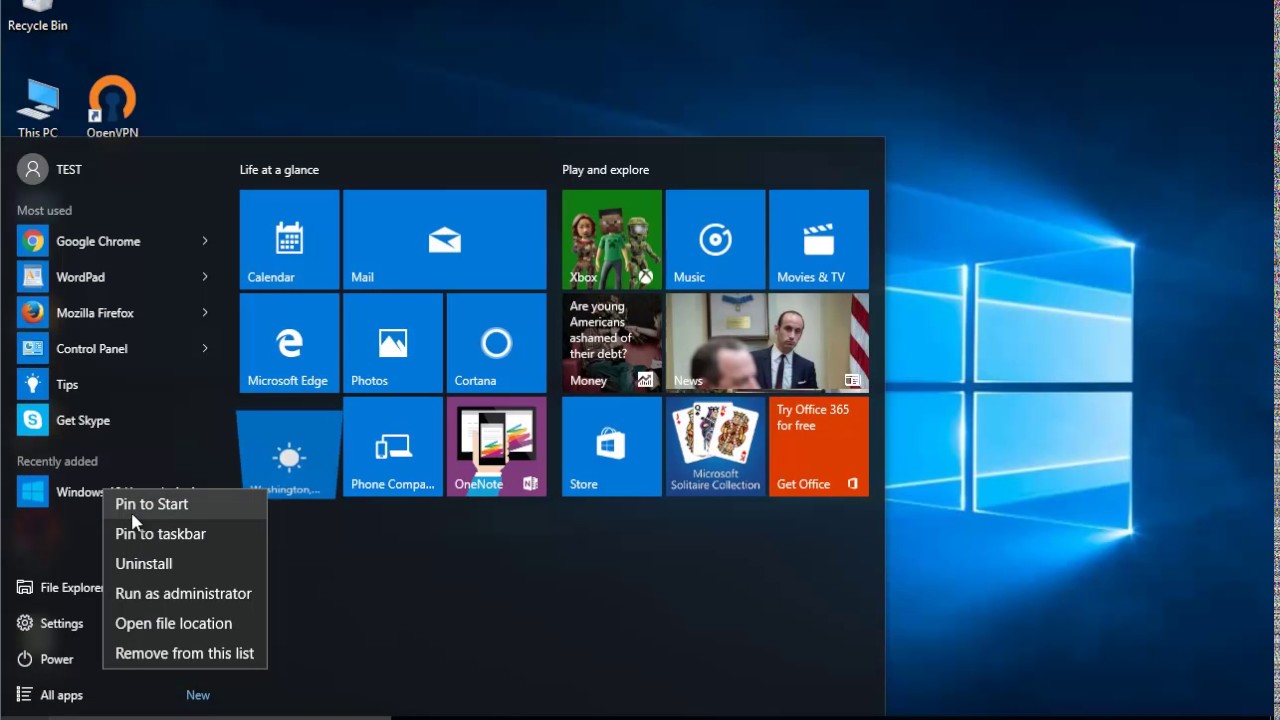Click the recently added Windows app icon
The height and width of the screenshot is (720, 1280).
click(33, 492)
